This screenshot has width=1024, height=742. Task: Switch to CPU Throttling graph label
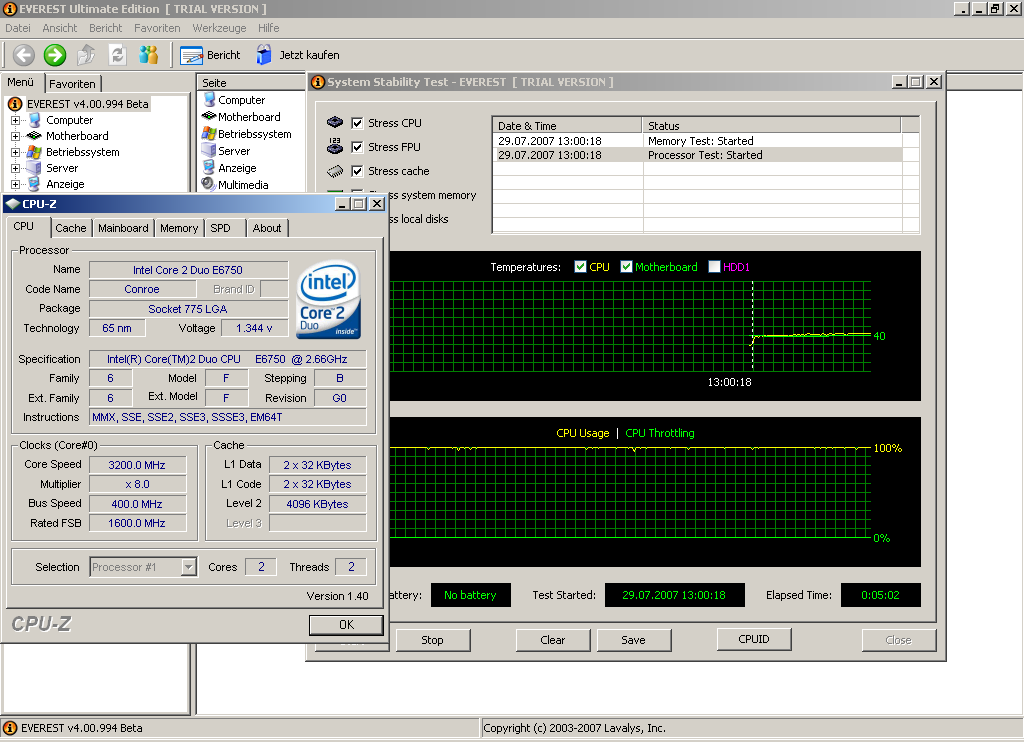[x=660, y=433]
